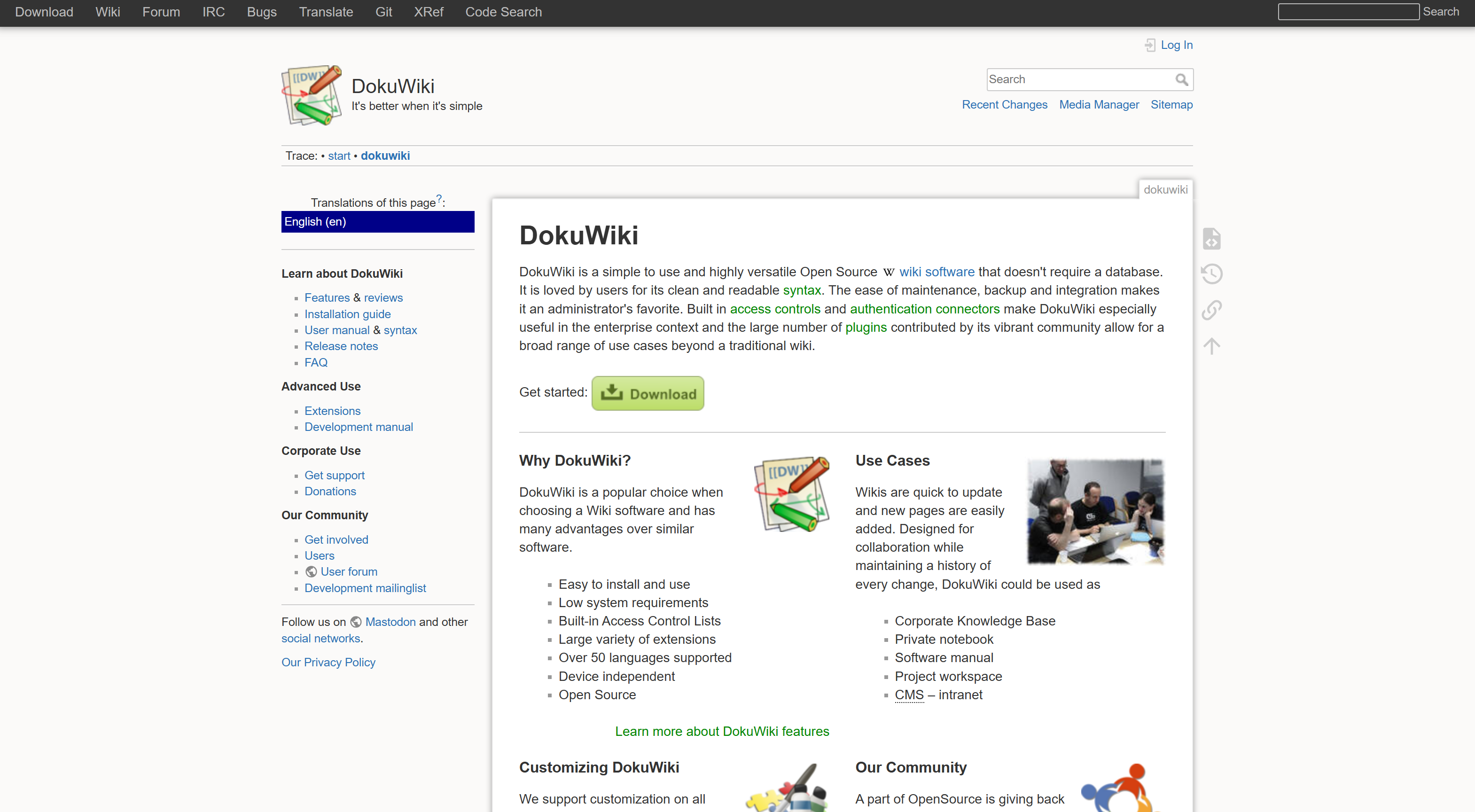Open Old revisions via the history icon
1475x812 pixels.
tap(1211, 273)
